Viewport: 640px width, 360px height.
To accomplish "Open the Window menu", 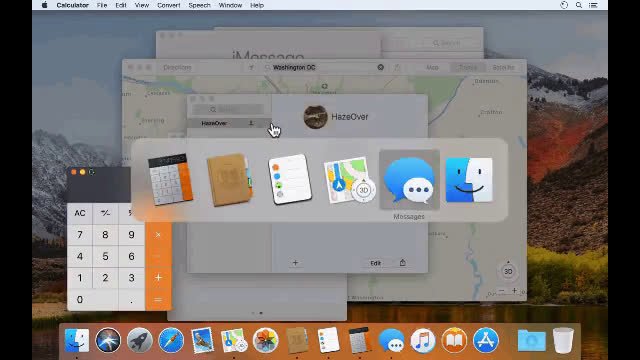I will [x=230, y=5].
